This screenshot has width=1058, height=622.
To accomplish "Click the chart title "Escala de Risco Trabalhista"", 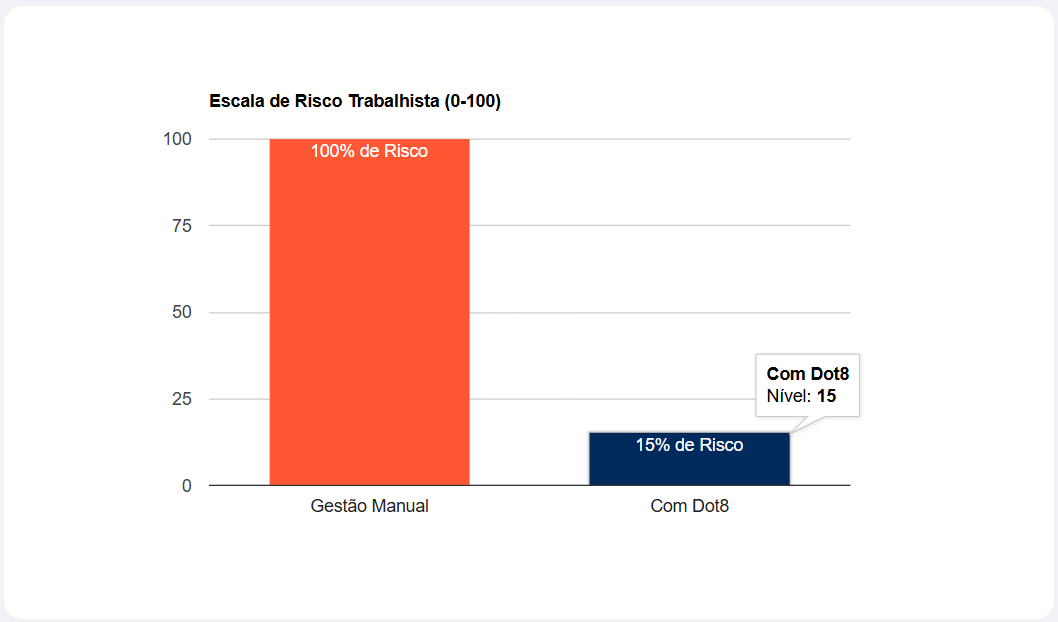I will (x=354, y=101).
